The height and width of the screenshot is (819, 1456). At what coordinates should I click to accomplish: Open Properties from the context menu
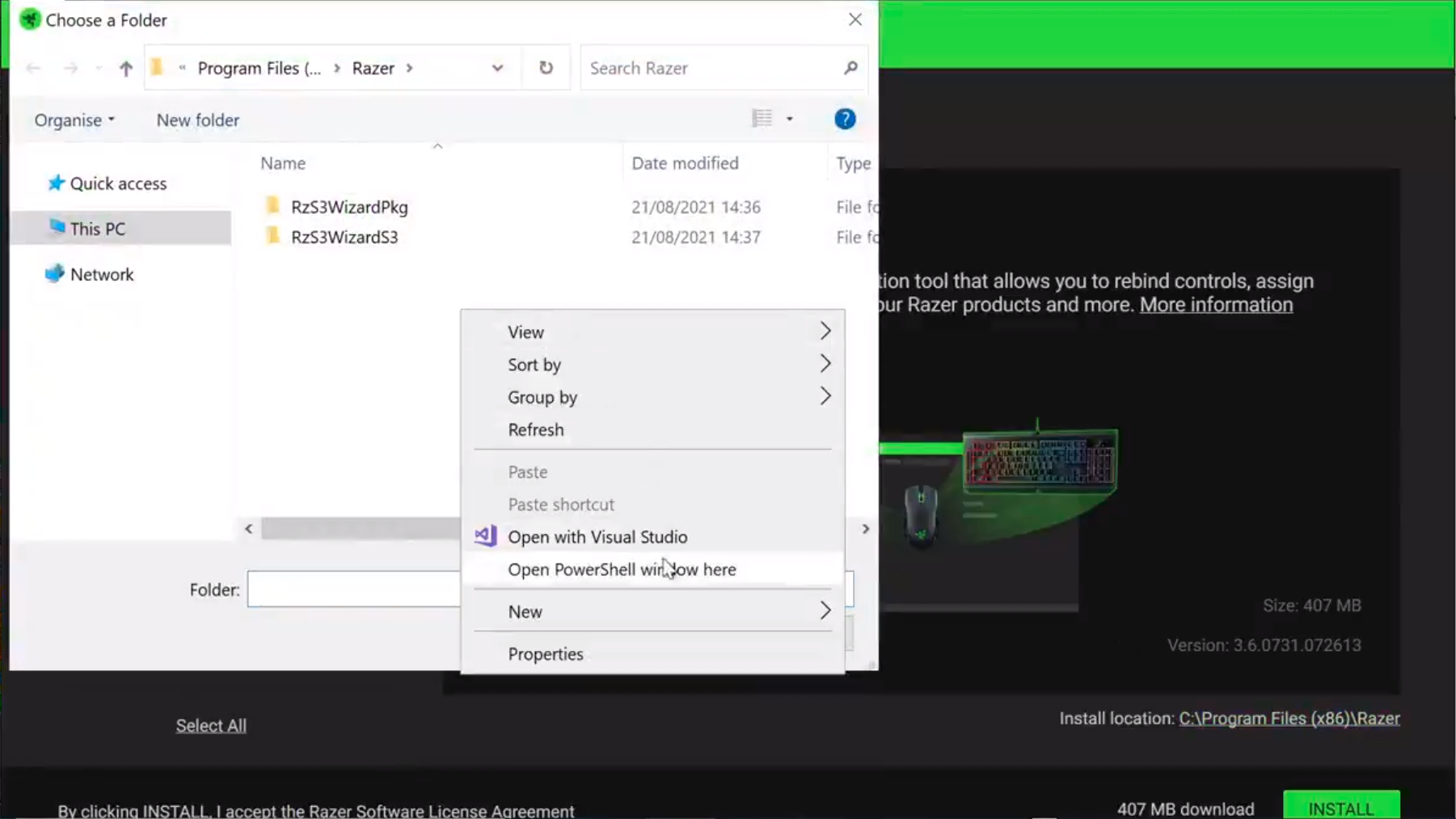(x=546, y=653)
